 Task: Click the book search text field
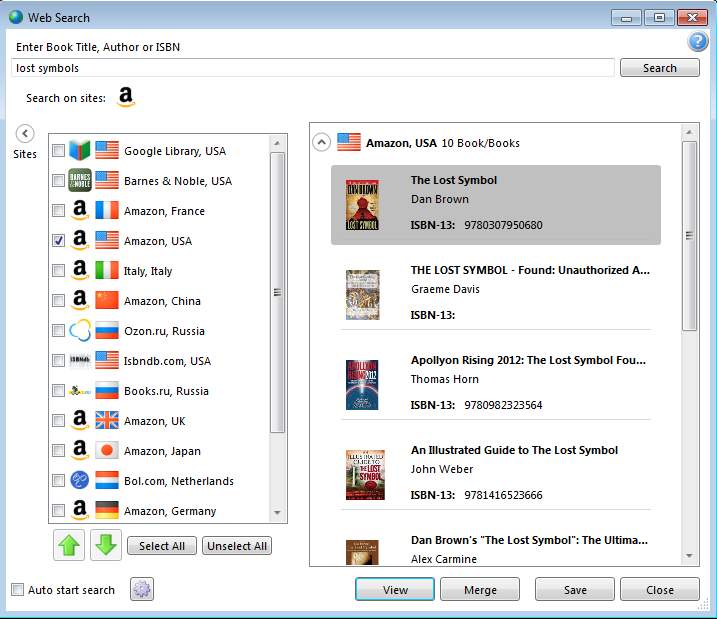tap(312, 68)
